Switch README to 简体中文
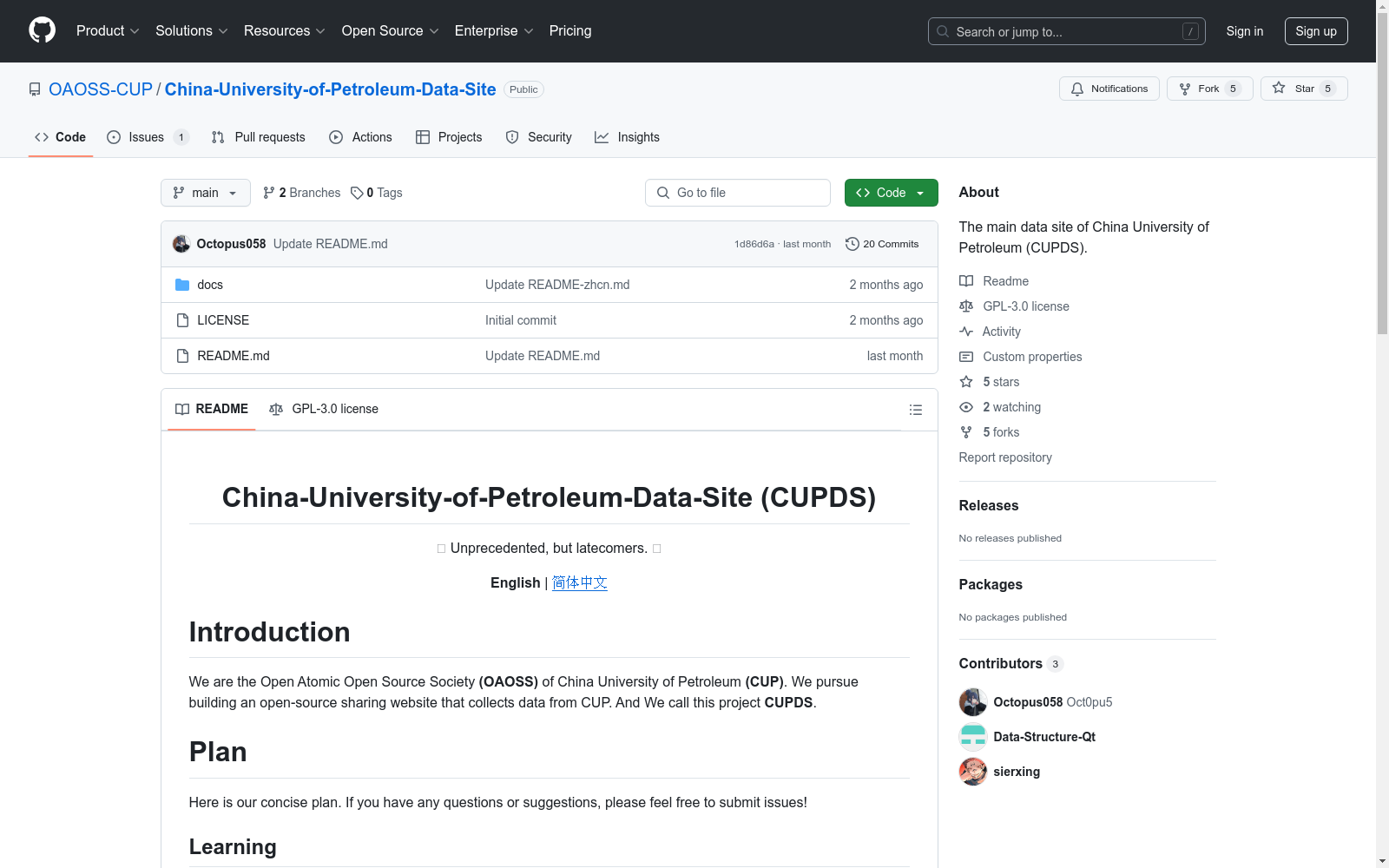Viewport: 1389px width, 868px height. point(580,582)
